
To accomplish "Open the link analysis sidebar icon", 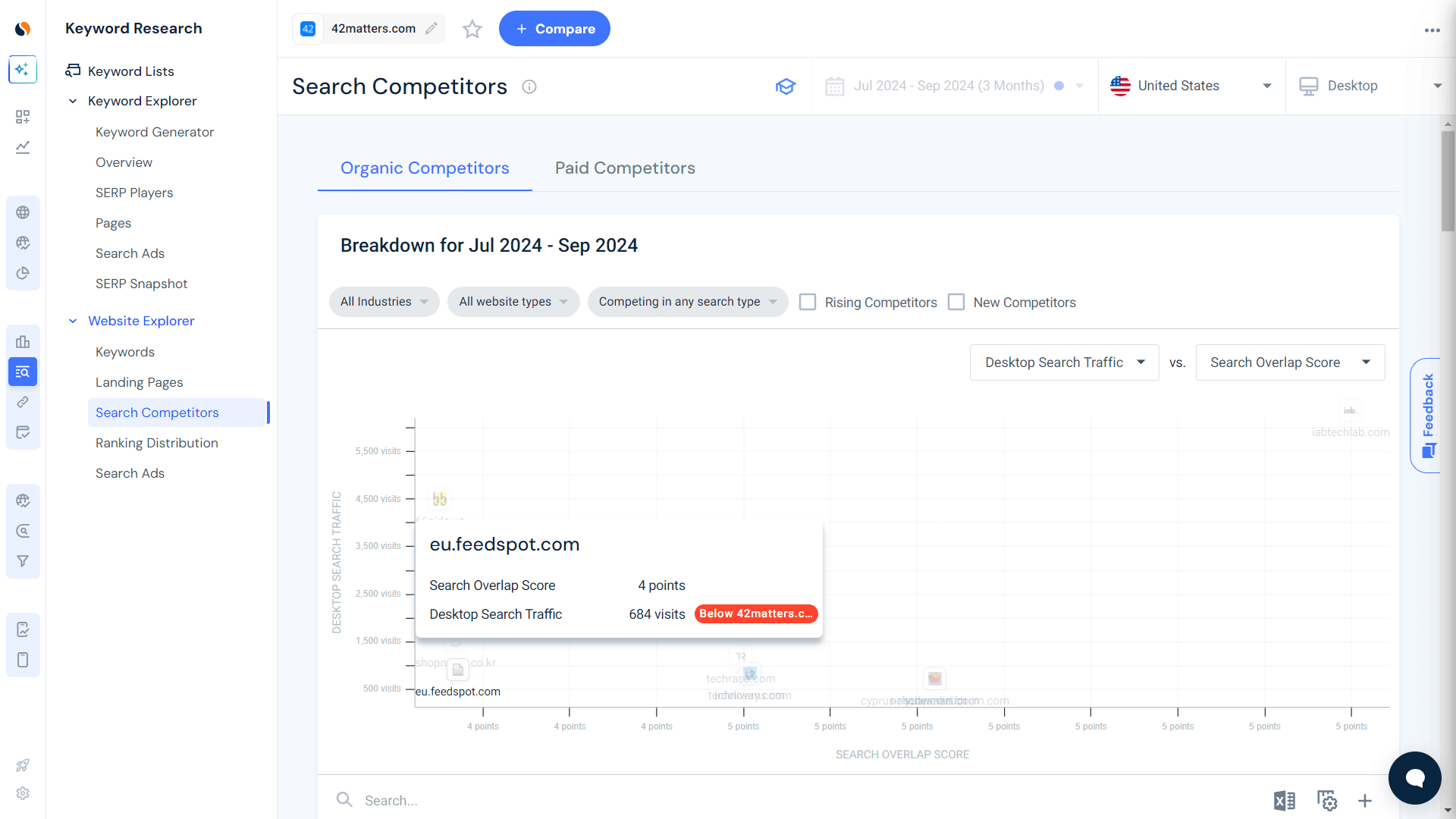I will pyautogui.click(x=23, y=402).
